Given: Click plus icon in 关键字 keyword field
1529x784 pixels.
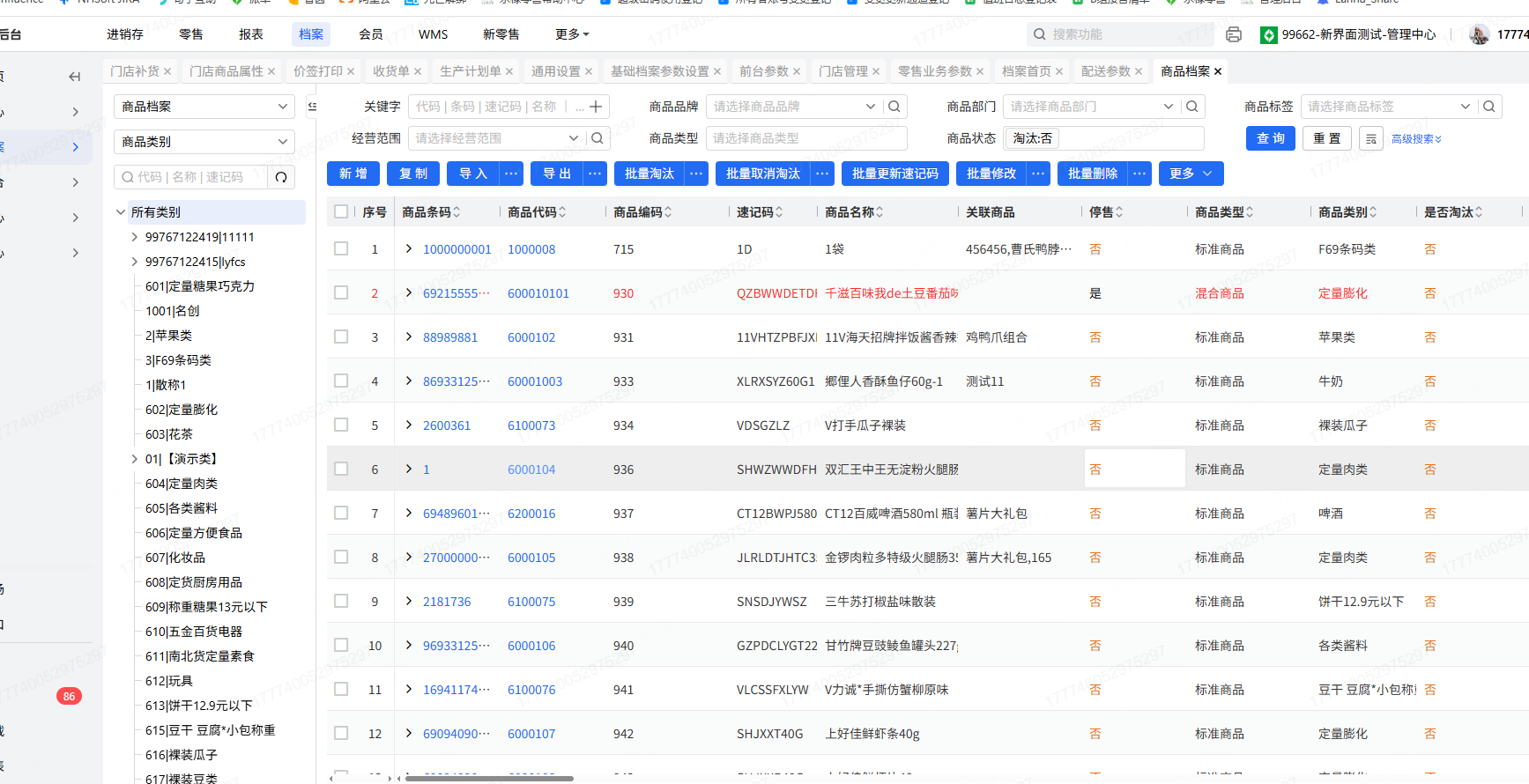Looking at the screenshot, I should (596, 107).
